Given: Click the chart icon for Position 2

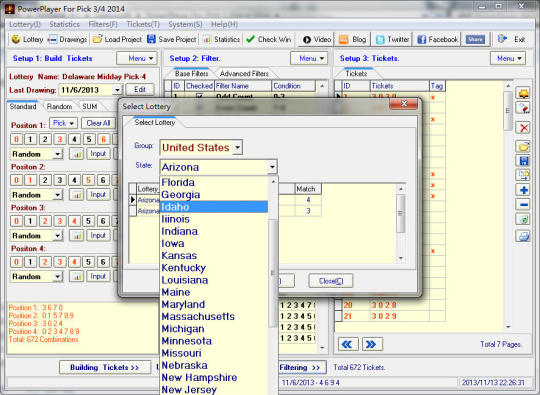Looking at the screenshot, I should (77, 195).
